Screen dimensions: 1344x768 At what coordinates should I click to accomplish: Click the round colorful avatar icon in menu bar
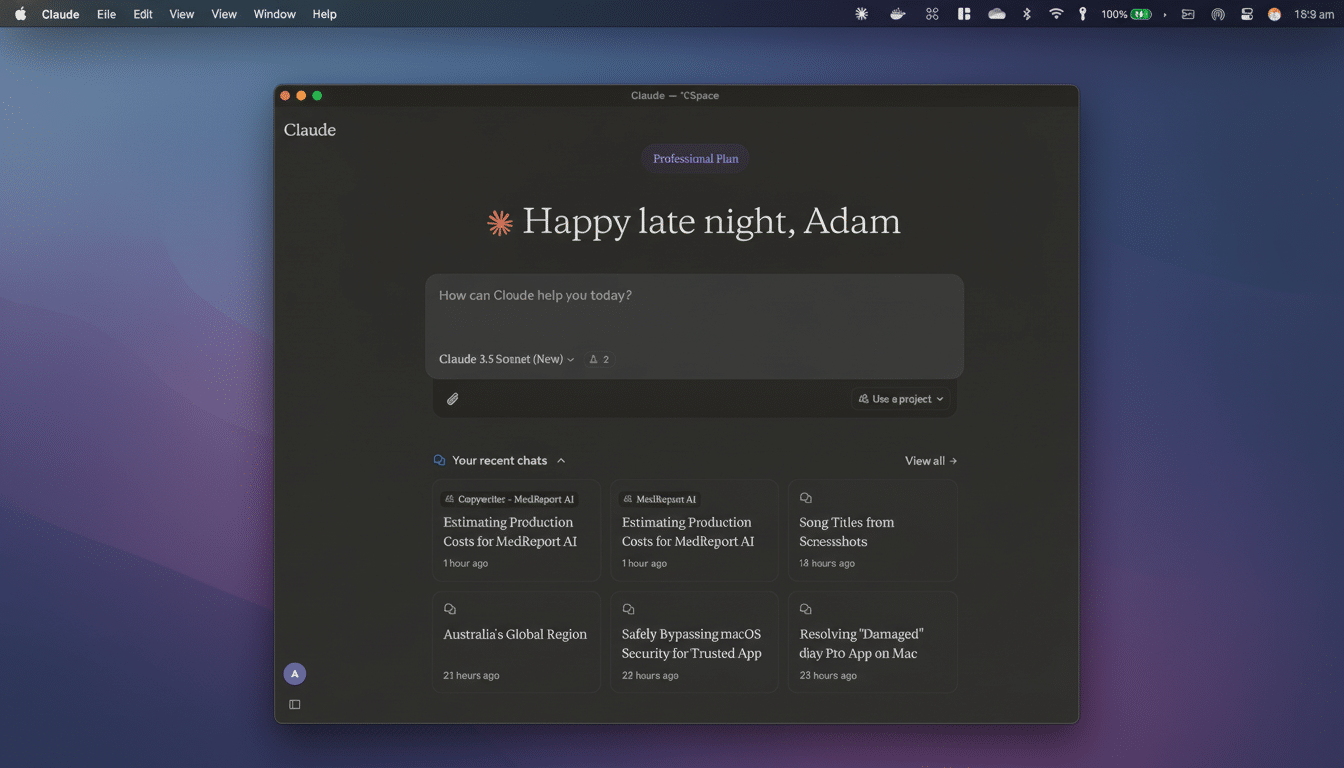coord(1274,14)
